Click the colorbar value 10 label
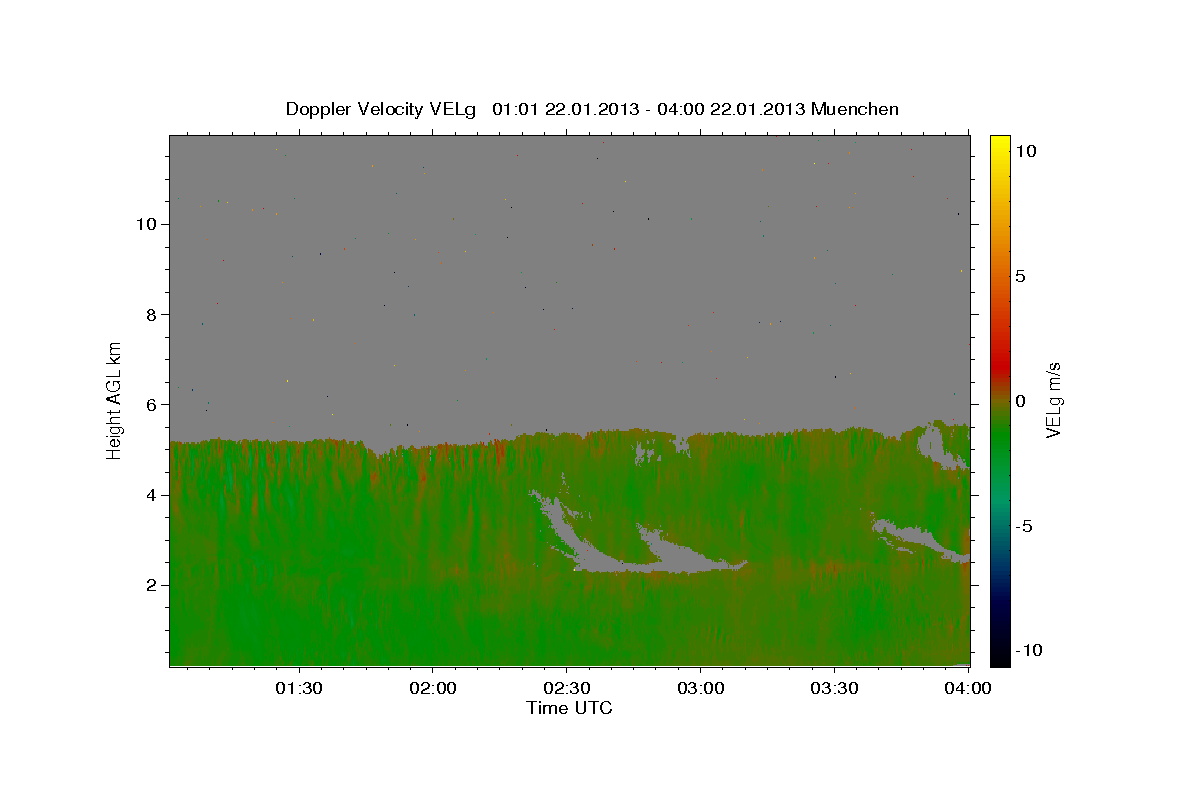Image resolution: width=1200 pixels, height=800 pixels. [1025, 151]
